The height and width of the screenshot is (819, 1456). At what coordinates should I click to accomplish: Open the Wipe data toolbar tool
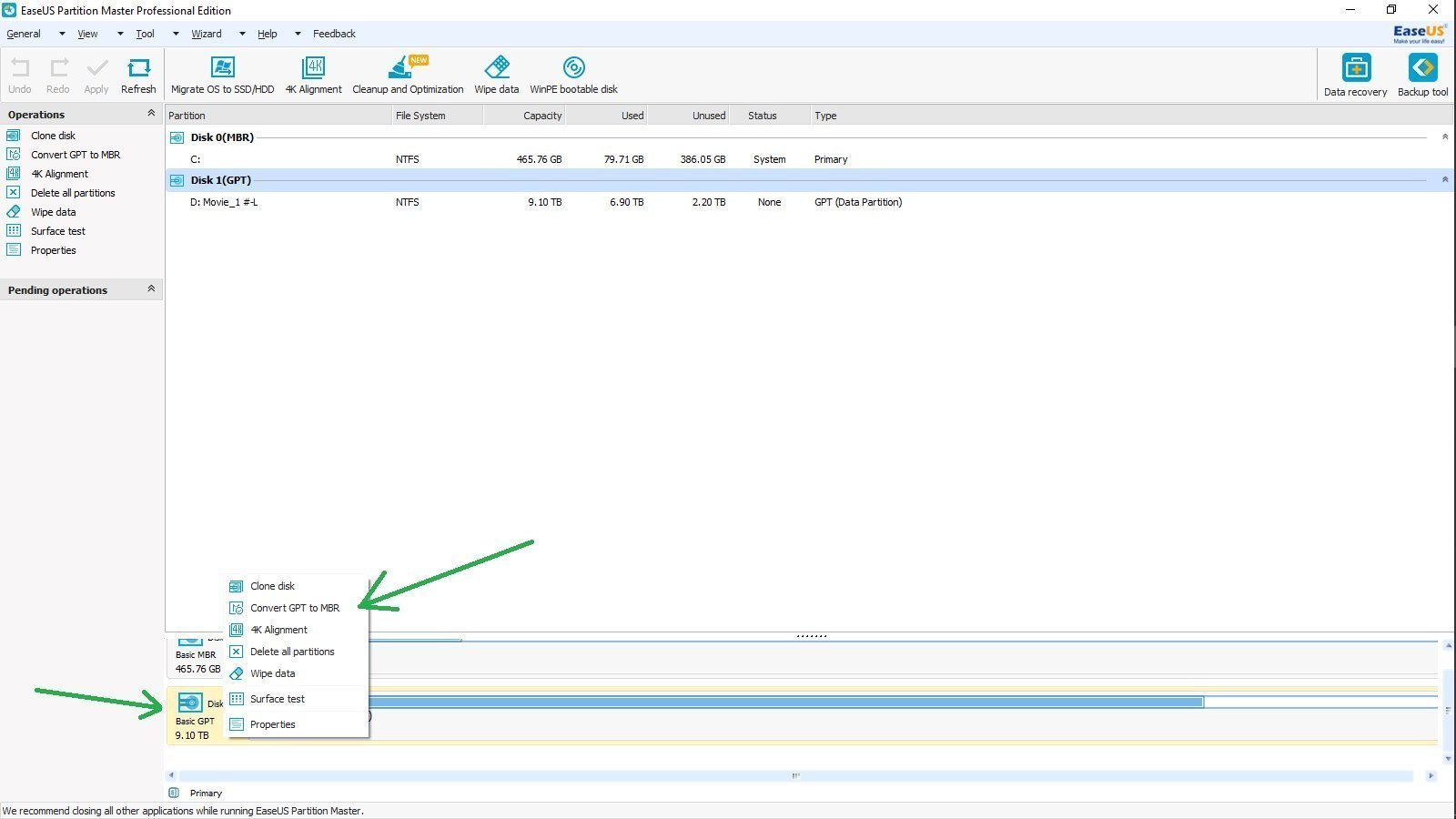497,76
